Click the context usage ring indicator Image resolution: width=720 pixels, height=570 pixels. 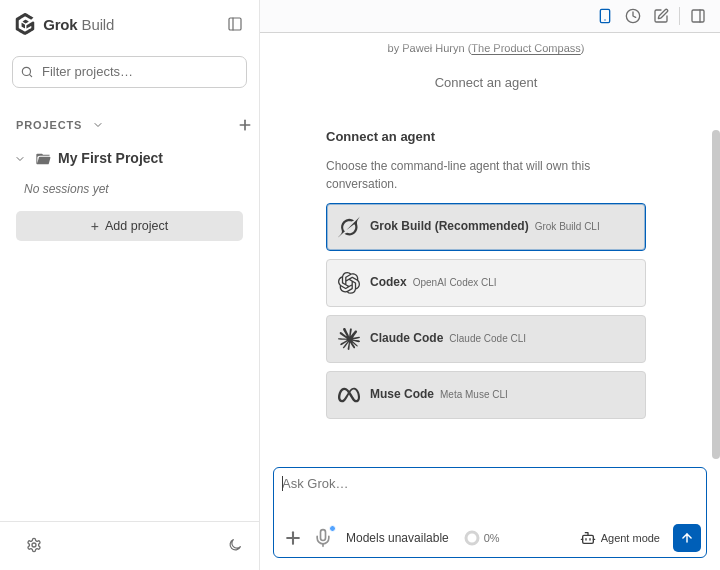pyautogui.click(x=472, y=538)
